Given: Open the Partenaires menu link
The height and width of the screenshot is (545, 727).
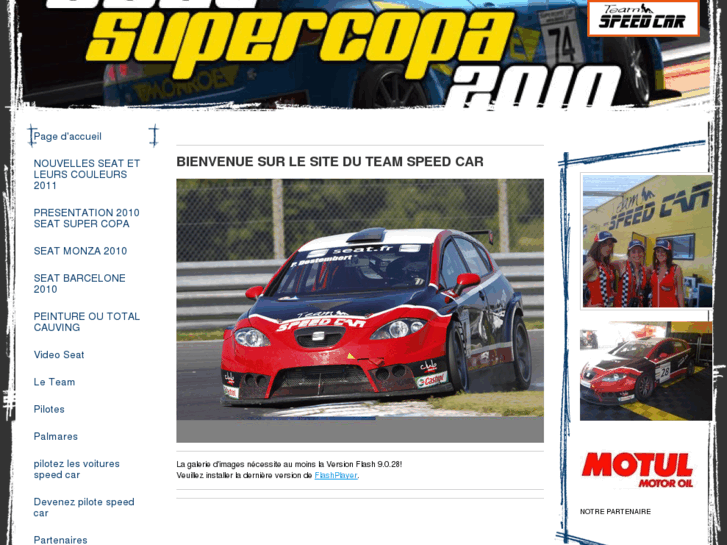Looking at the screenshot, I should click(x=60, y=539).
